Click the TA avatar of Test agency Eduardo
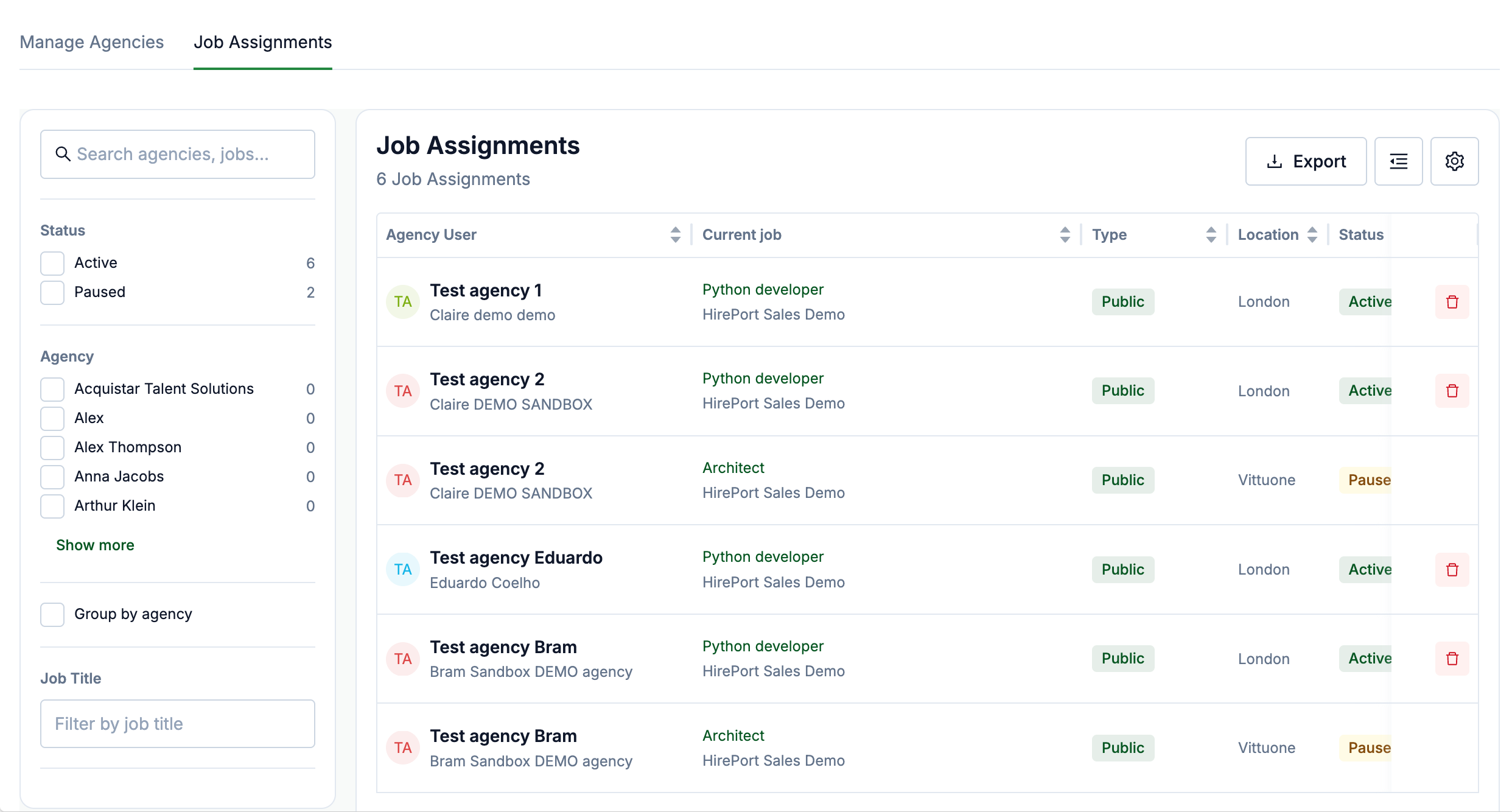Image resolution: width=1512 pixels, height=812 pixels. (x=403, y=570)
